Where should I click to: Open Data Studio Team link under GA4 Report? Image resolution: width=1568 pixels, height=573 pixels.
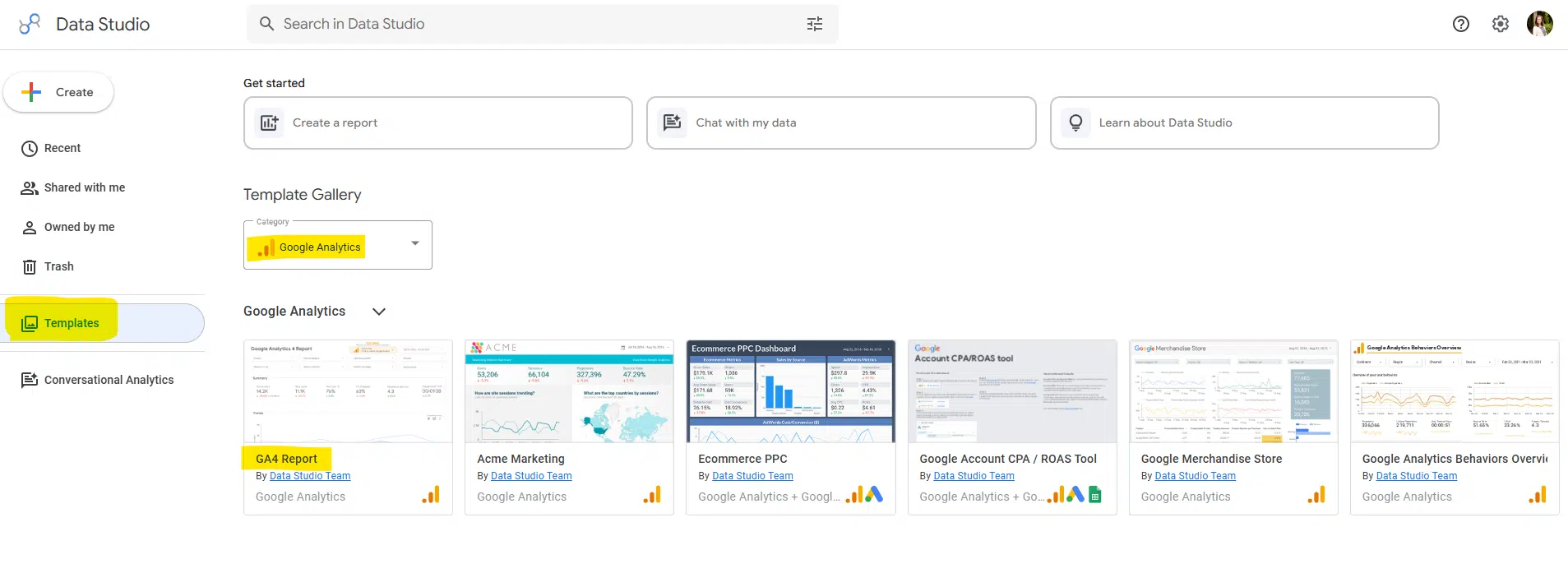[x=310, y=476]
